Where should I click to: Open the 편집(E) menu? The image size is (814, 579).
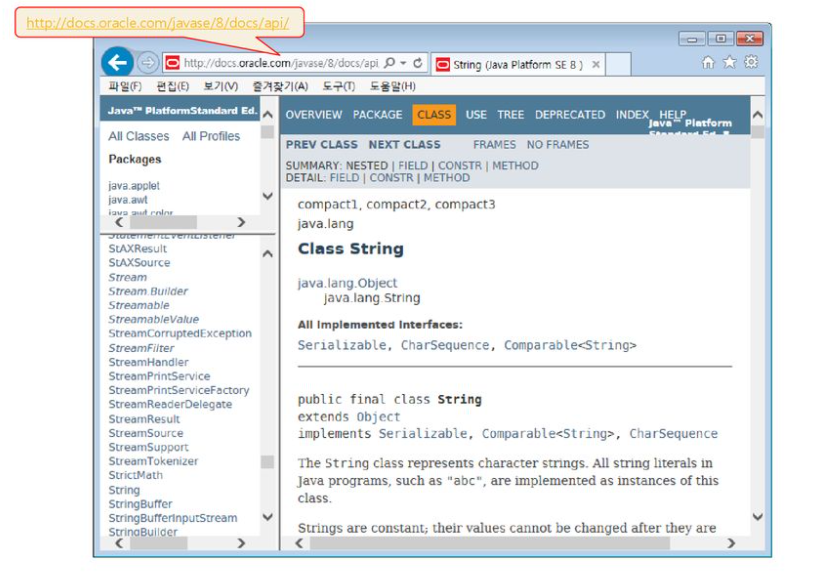[173, 86]
